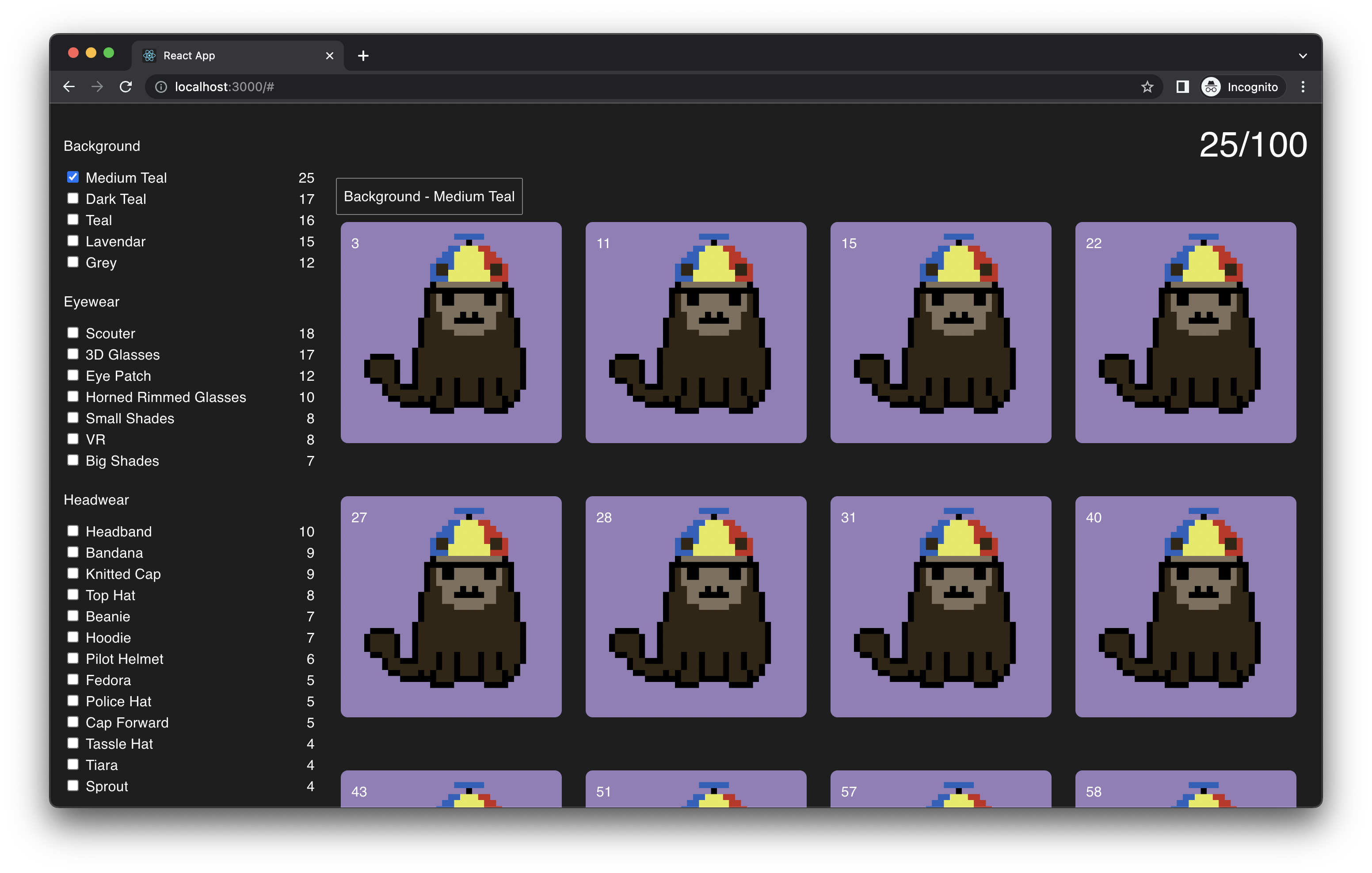
Task: Open a new tab with plus
Action: pyautogui.click(x=363, y=56)
